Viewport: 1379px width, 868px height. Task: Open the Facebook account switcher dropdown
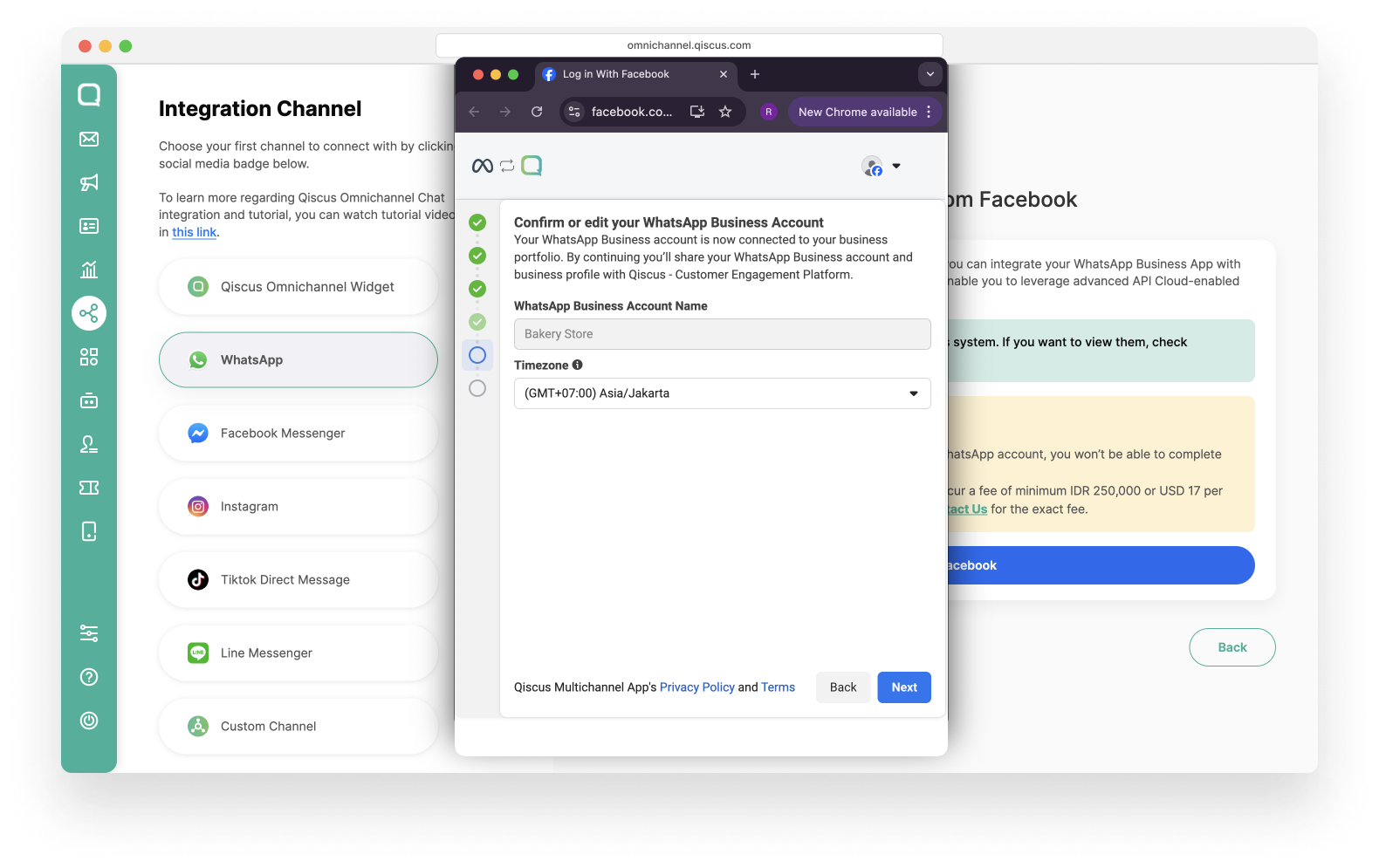(x=882, y=166)
